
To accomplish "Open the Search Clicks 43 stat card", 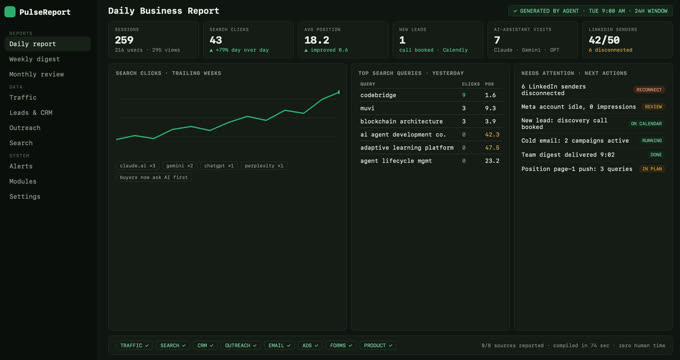I will tap(248, 40).
